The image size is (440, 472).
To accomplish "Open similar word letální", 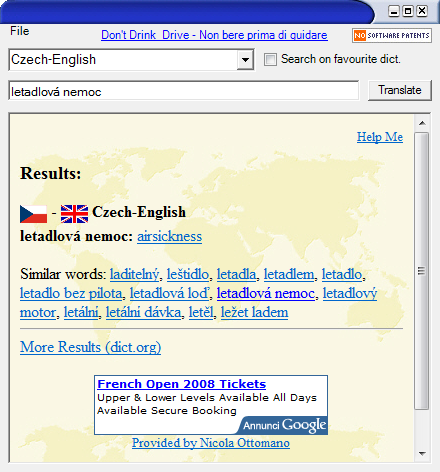I will pos(81,312).
